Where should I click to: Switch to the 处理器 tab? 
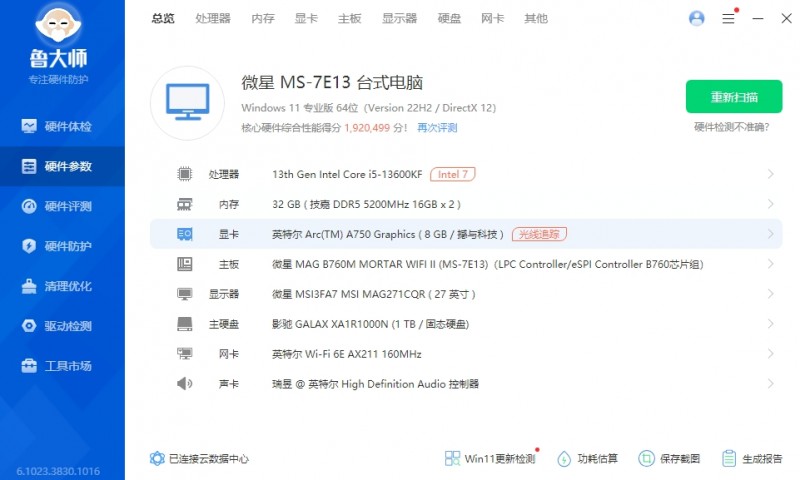point(213,19)
